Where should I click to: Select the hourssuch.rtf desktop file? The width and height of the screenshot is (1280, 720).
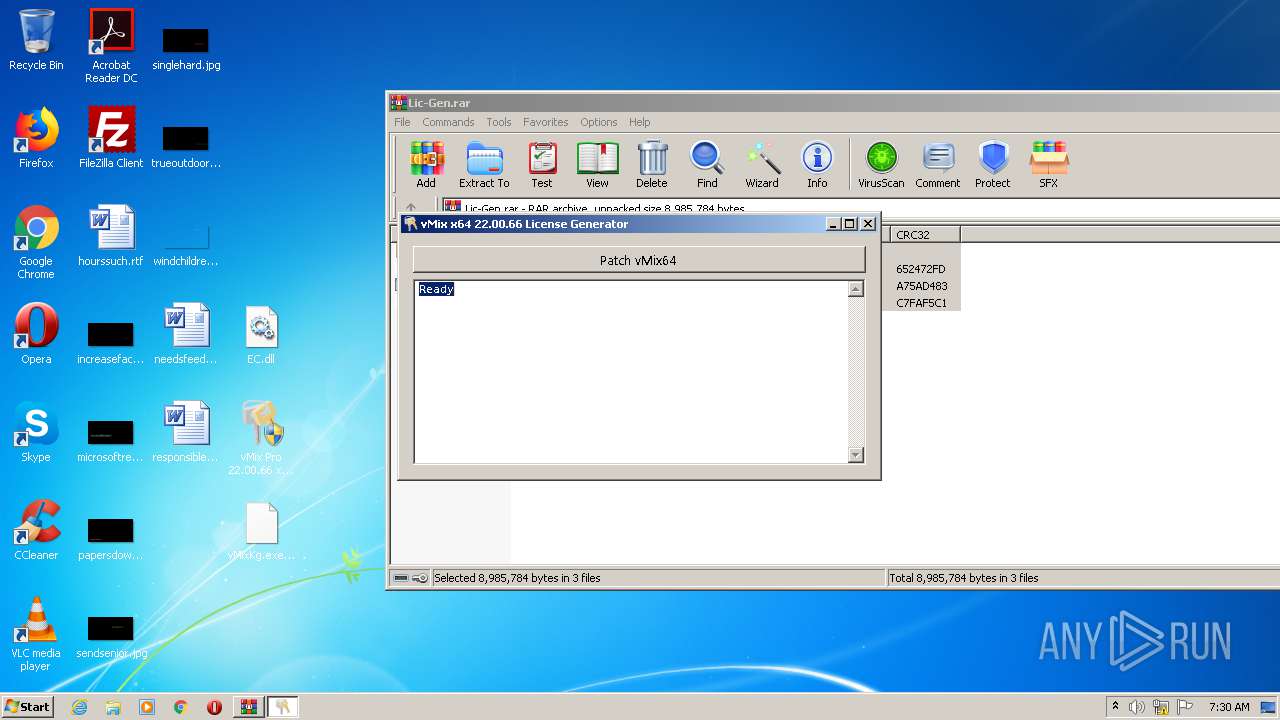pos(111,236)
